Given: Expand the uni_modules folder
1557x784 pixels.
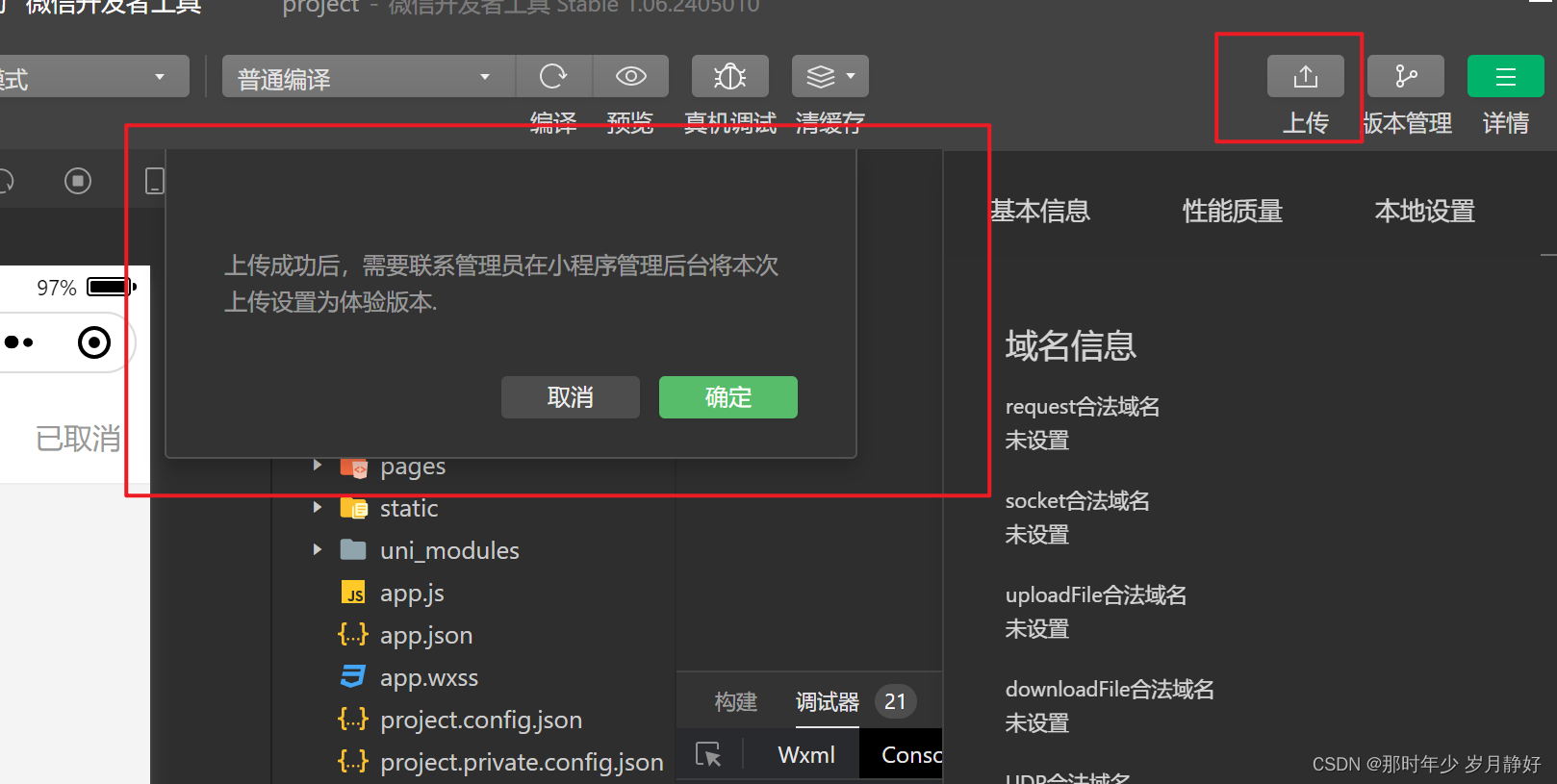Looking at the screenshot, I should click(x=318, y=550).
